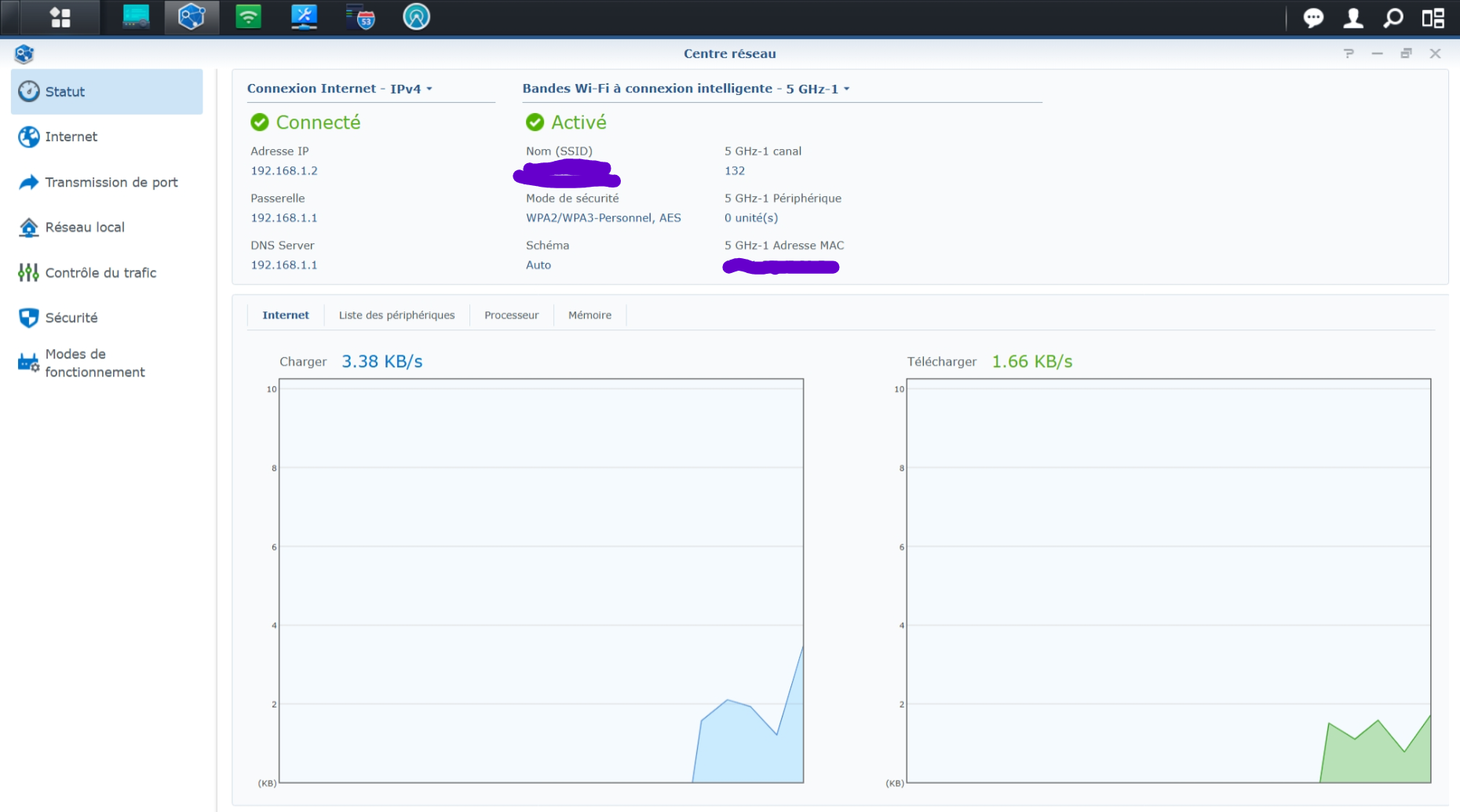Open the Wi-Fi Connect green taskbar icon
The width and height of the screenshot is (1460, 812).
[x=248, y=17]
